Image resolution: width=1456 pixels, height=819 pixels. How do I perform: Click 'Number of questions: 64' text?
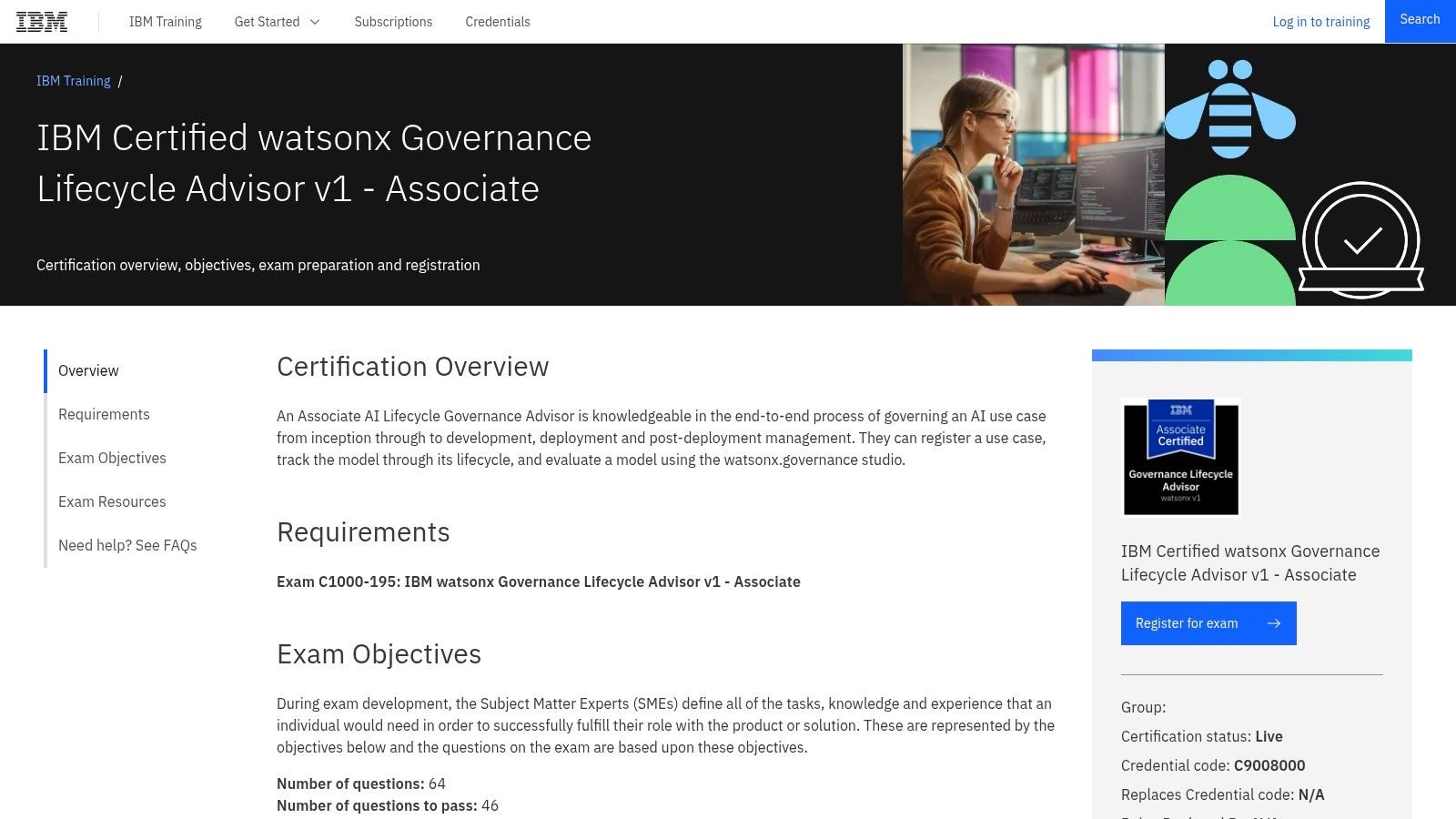point(361,784)
